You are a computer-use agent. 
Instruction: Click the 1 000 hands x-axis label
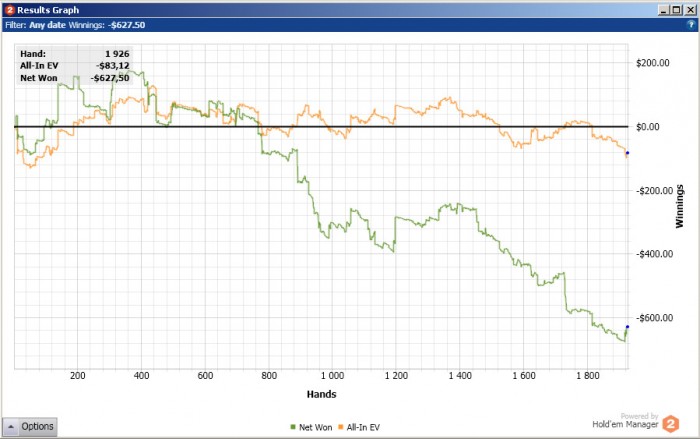click(333, 376)
